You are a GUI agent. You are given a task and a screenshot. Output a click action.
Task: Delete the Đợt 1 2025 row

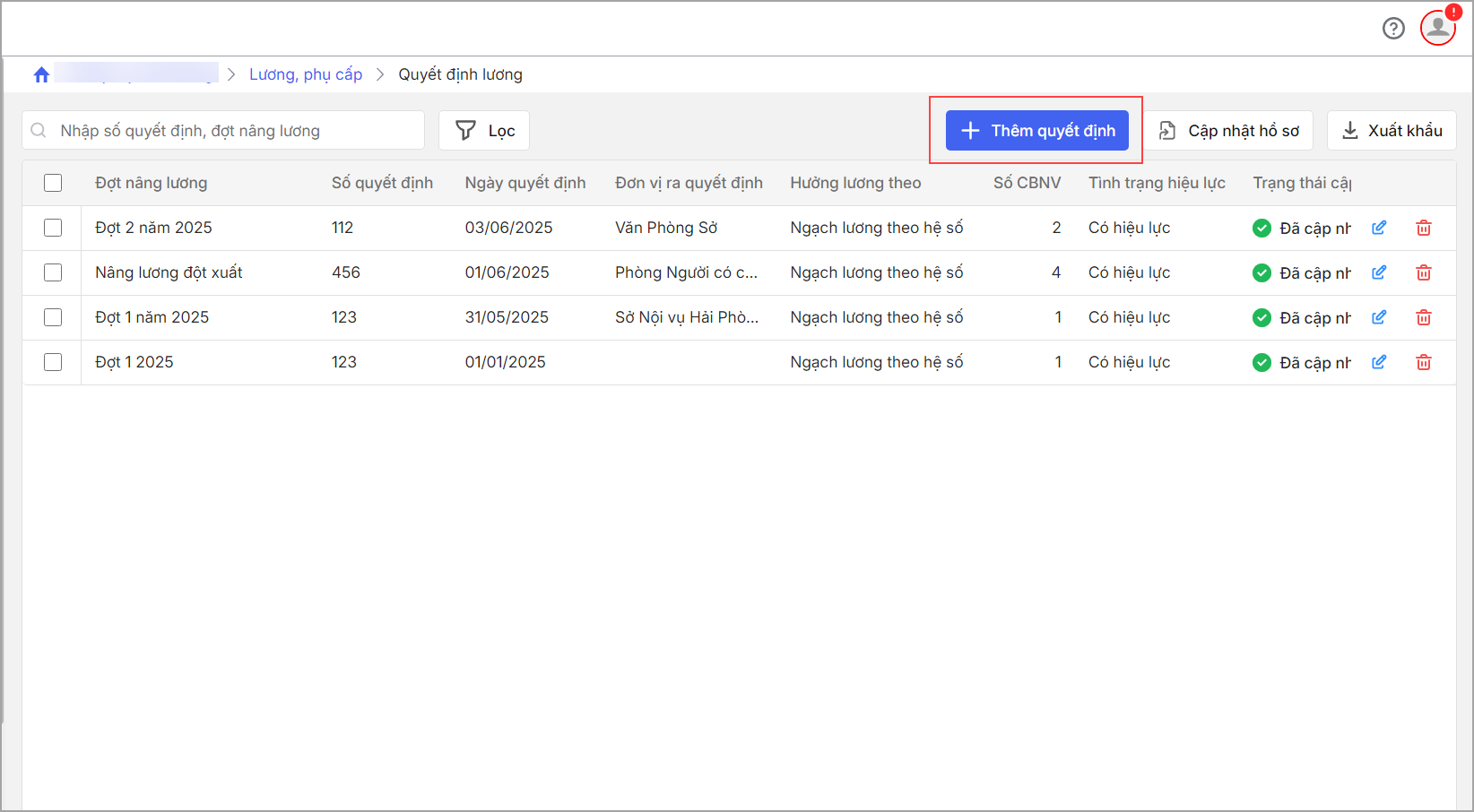coord(1423,362)
